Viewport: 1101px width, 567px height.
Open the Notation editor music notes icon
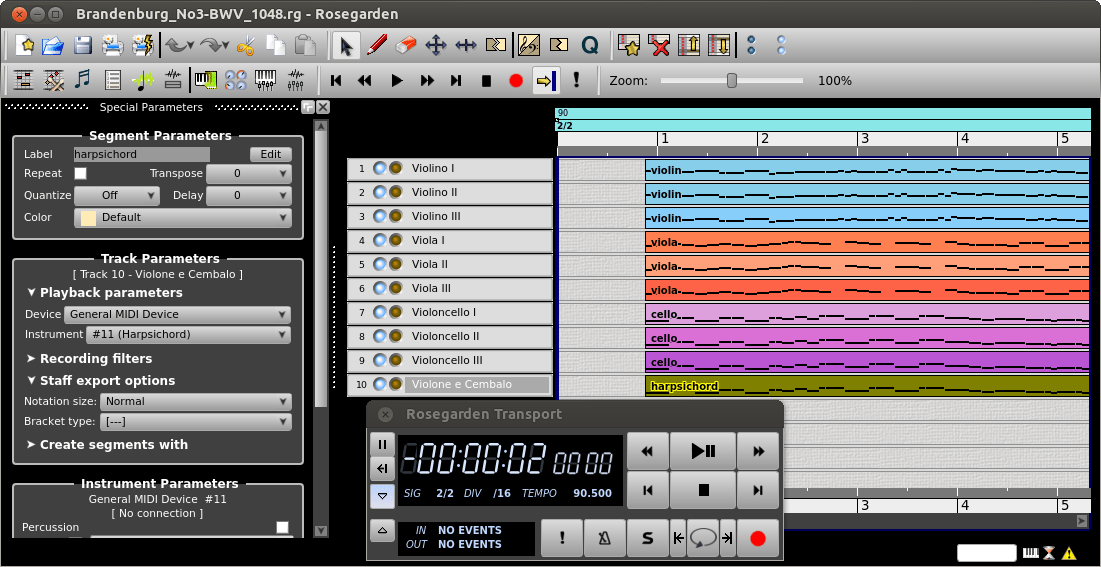tap(84, 80)
